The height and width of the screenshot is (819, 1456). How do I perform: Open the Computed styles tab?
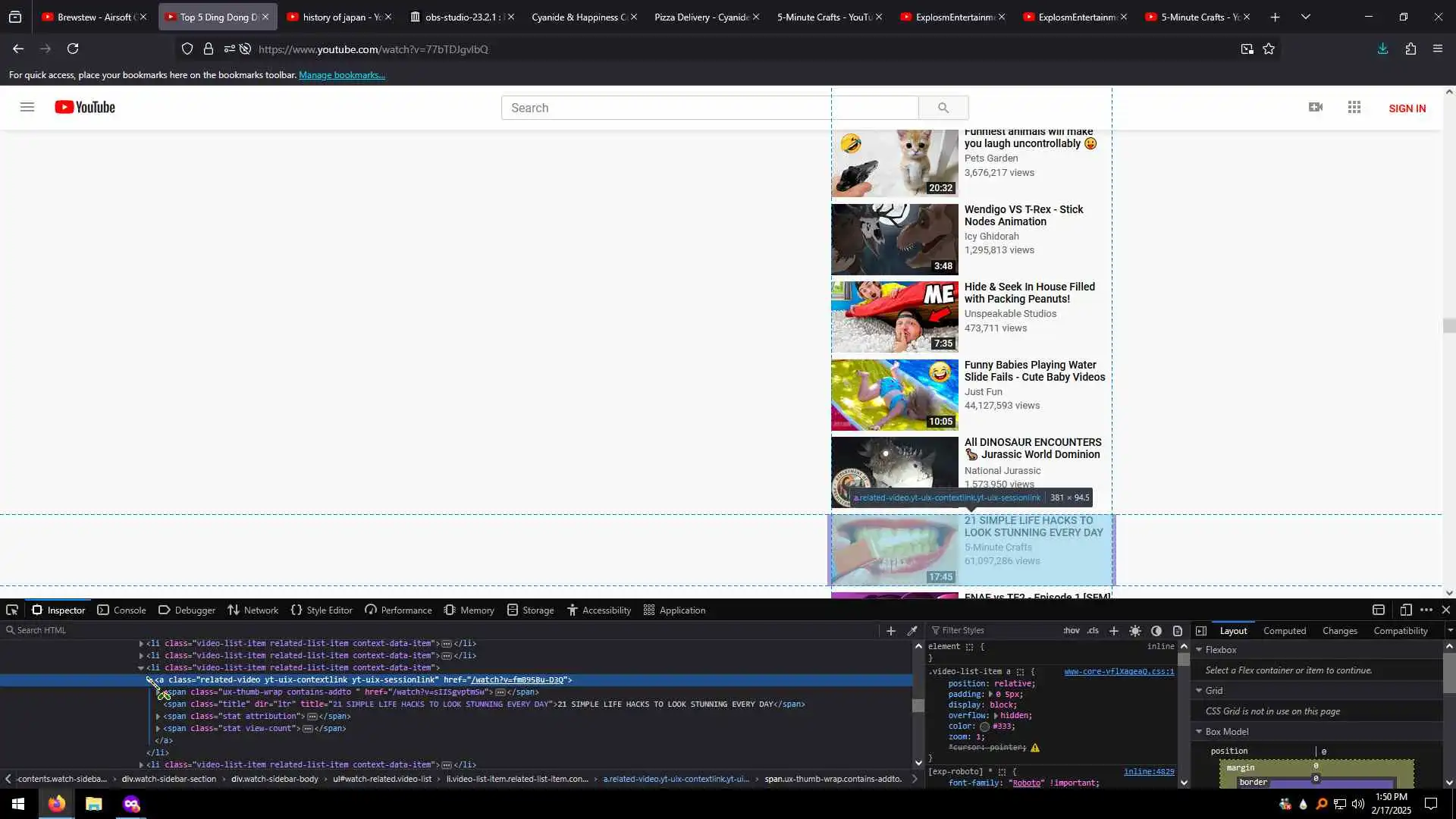1284,631
